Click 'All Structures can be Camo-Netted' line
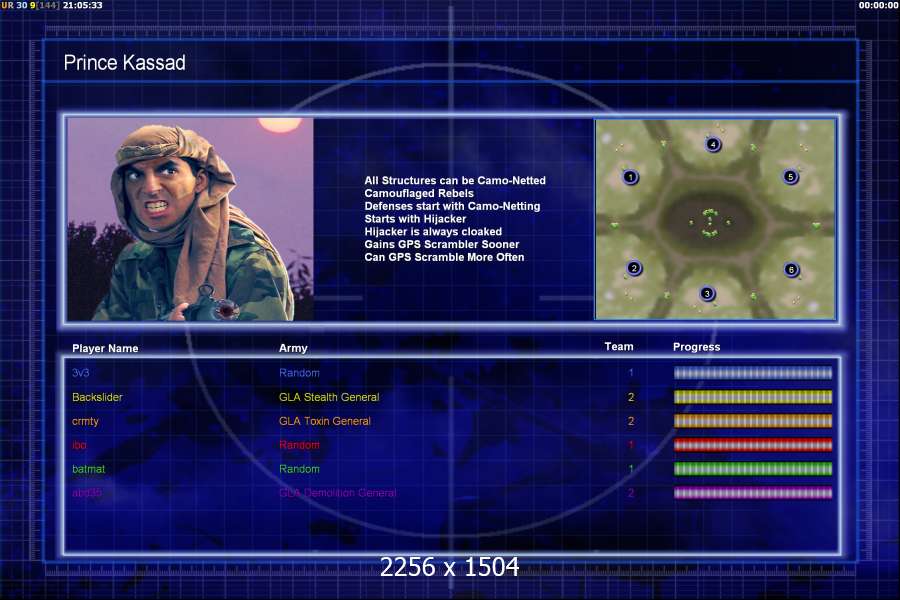Screen dimensions: 900x600 click(x=455, y=180)
